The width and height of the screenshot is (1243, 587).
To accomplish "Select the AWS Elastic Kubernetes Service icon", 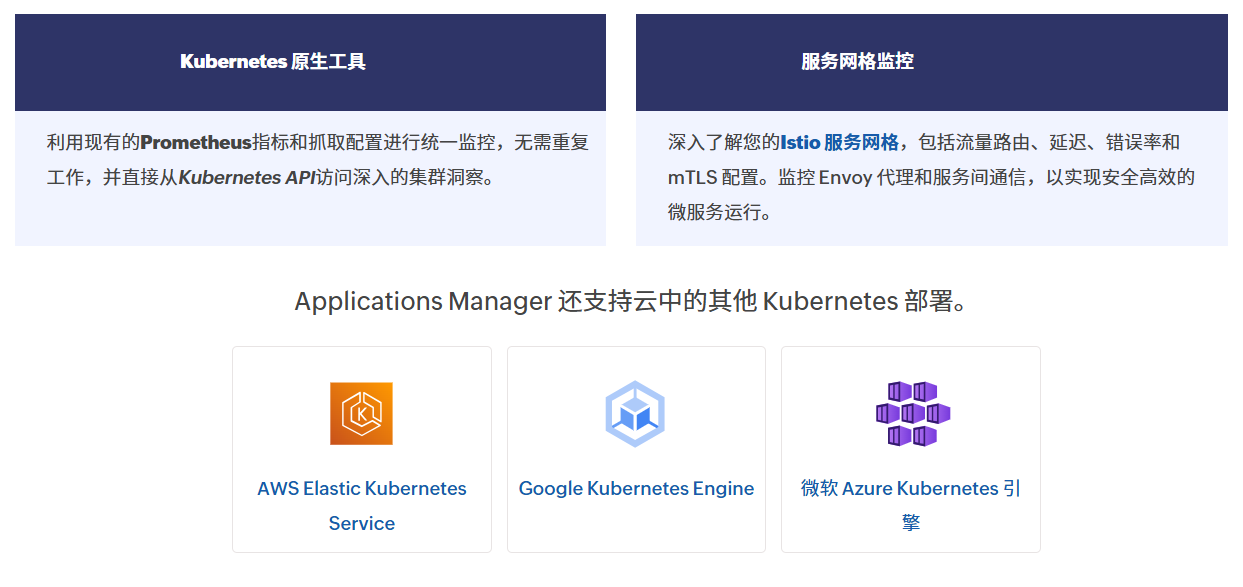I will pos(361,413).
